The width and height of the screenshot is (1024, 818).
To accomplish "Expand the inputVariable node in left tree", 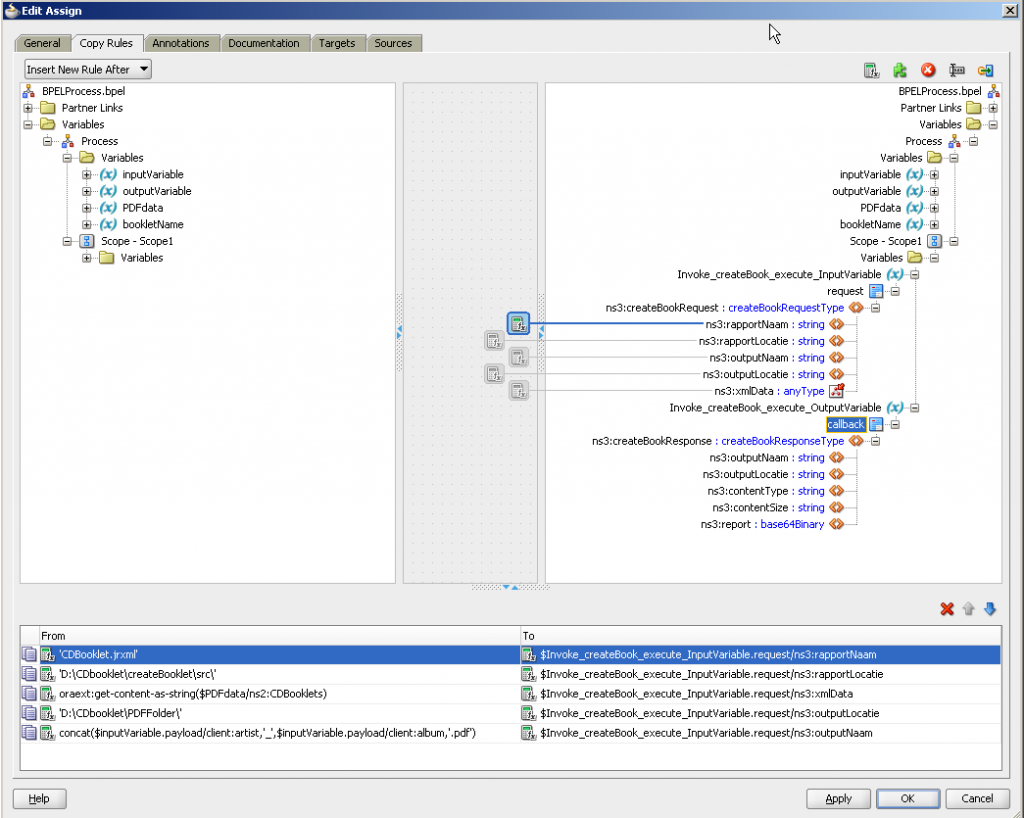I will point(87,175).
